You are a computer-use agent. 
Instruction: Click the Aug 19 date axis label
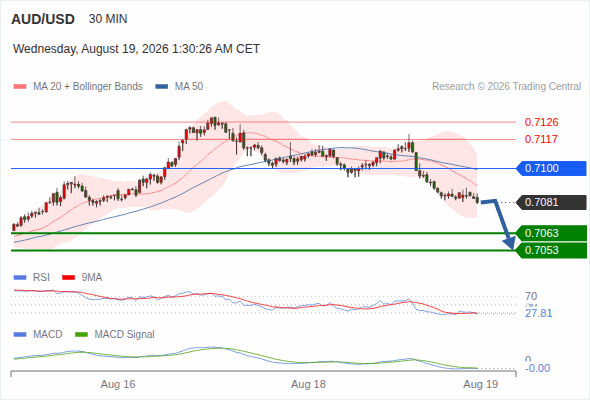(x=481, y=384)
